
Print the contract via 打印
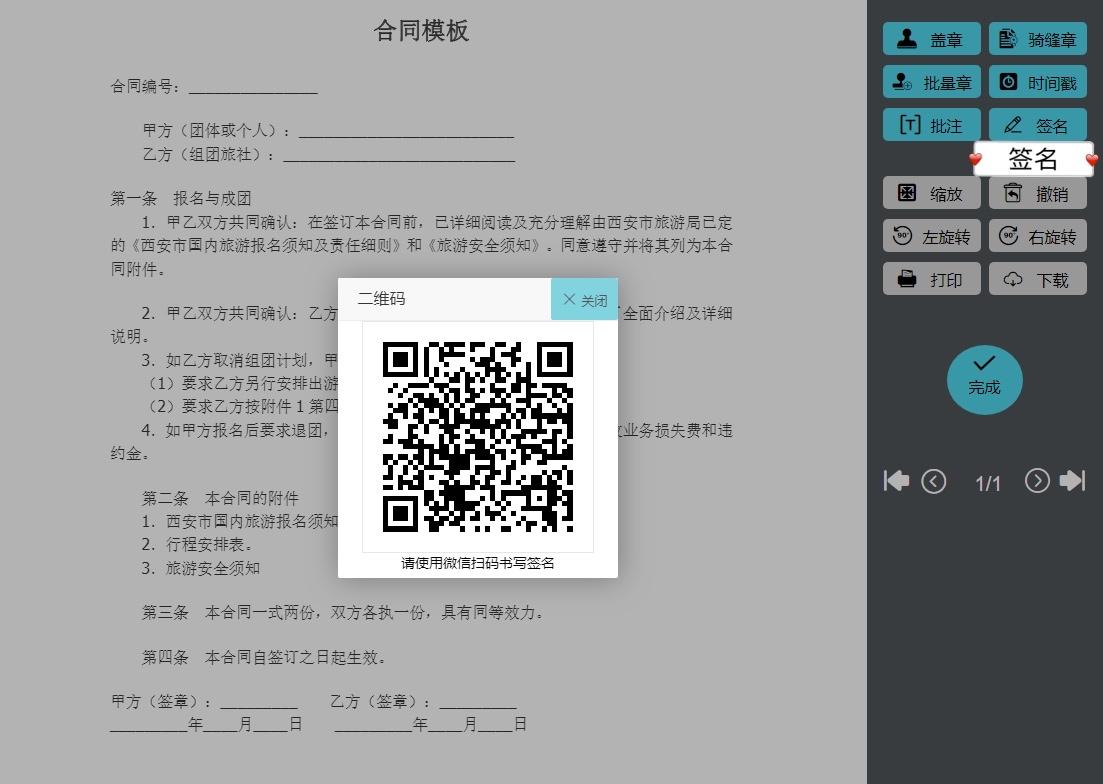tap(931, 279)
